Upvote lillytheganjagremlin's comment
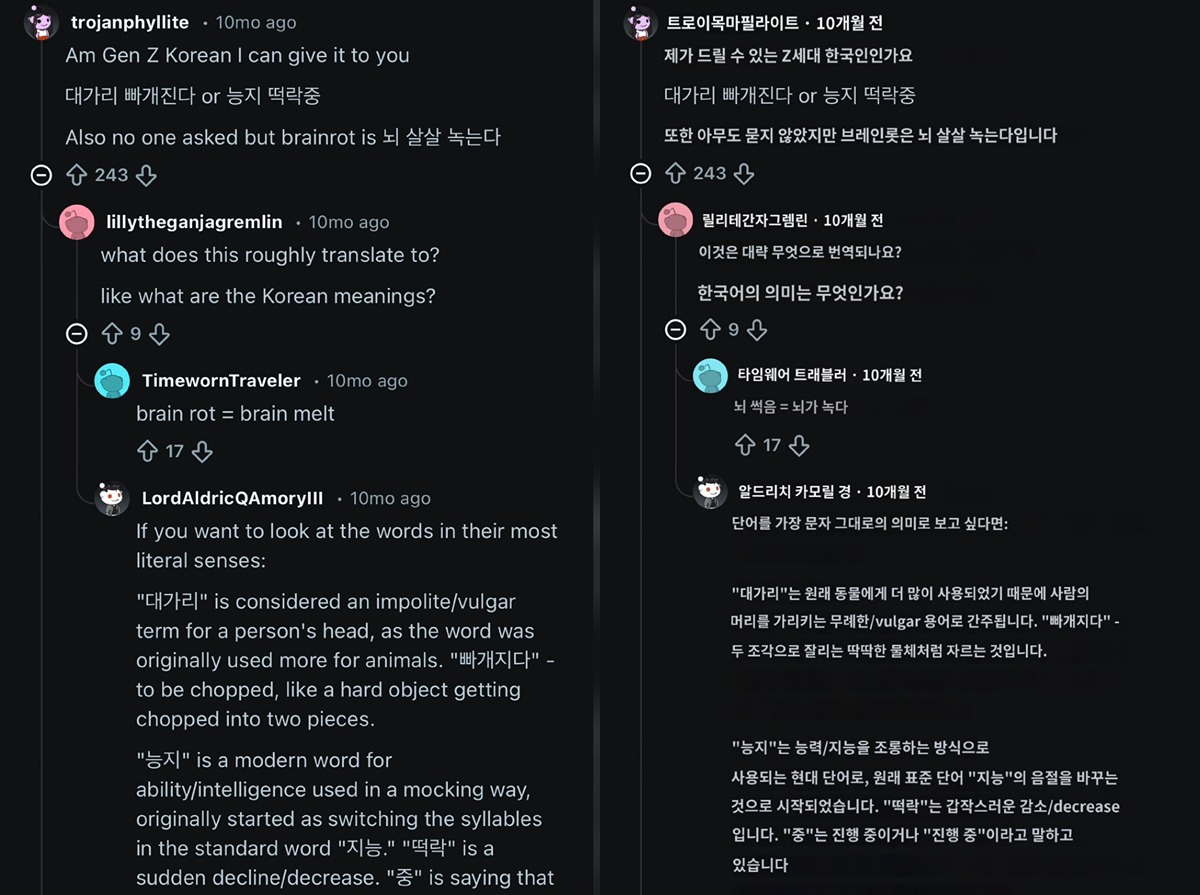This screenshot has width=1200, height=895. pos(112,333)
